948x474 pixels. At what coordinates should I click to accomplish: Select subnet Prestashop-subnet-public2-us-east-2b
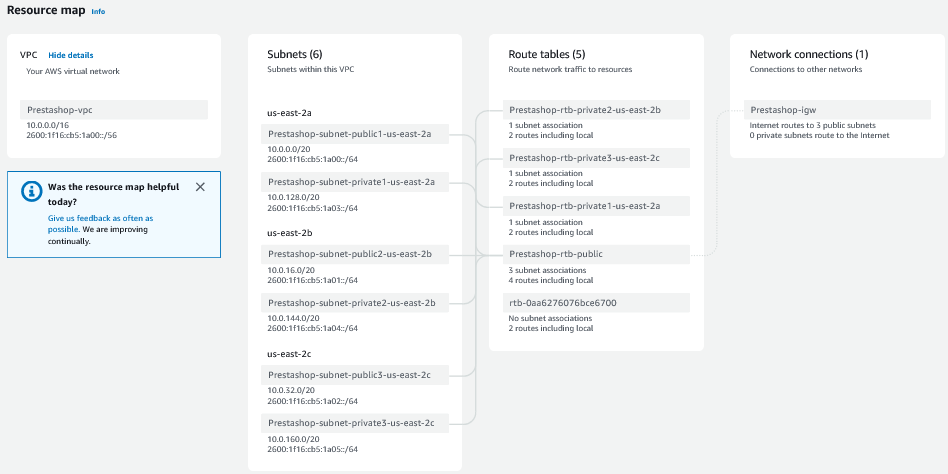[x=350, y=254]
